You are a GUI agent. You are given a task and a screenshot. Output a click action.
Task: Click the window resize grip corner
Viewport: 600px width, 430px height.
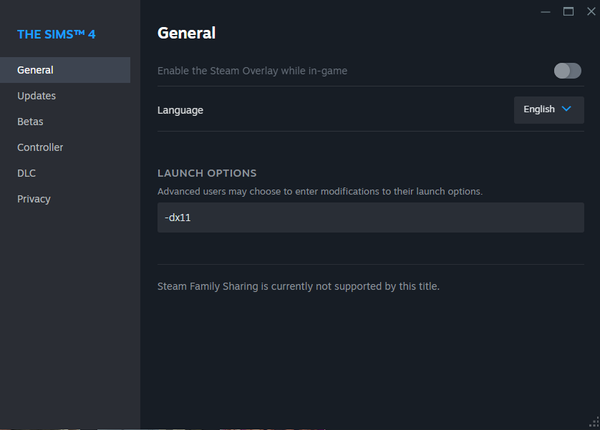click(593, 423)
